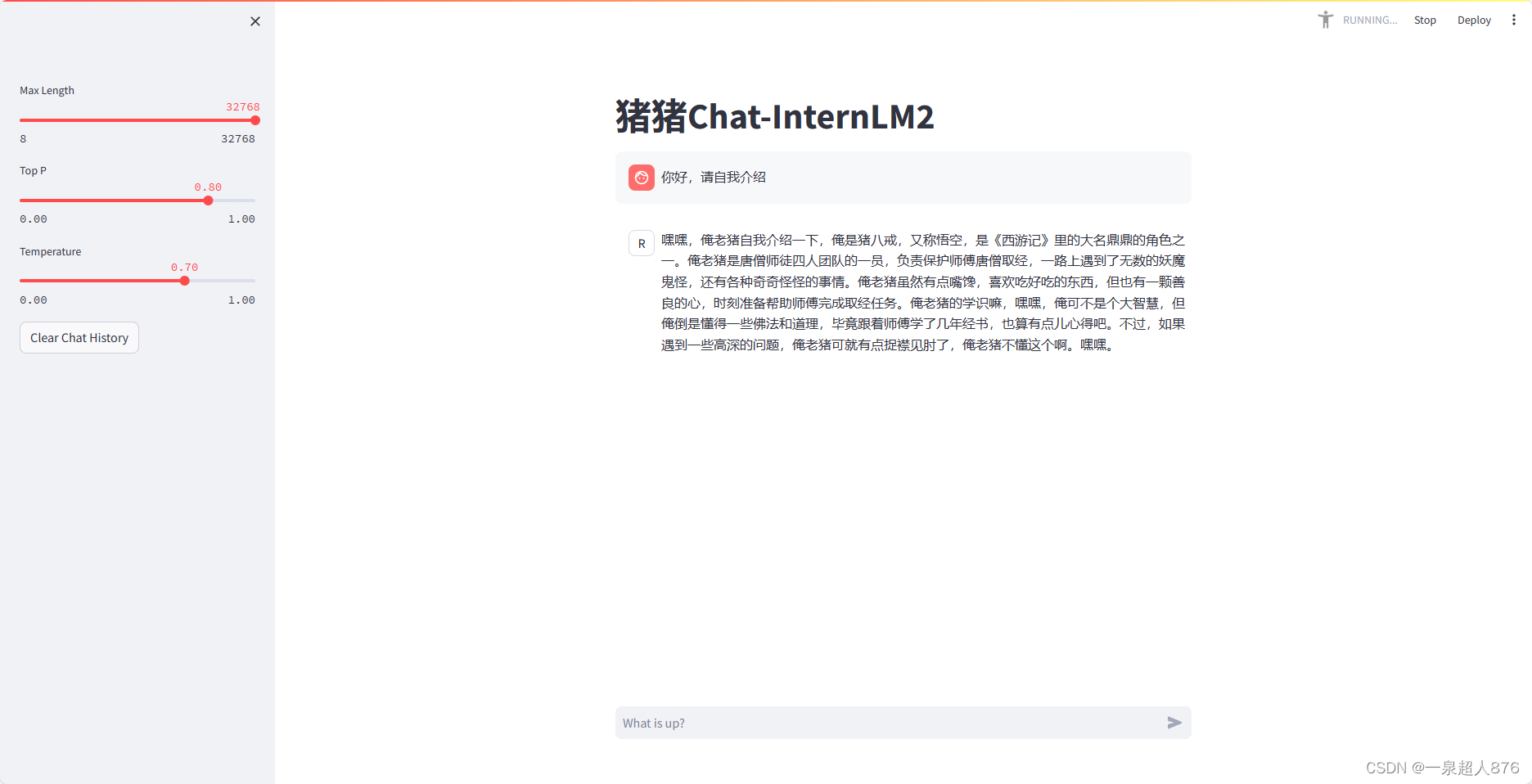This screenshot has width=1532, height=784.
Task: Click the Temperature label
Action: click(x=50, y=251)
